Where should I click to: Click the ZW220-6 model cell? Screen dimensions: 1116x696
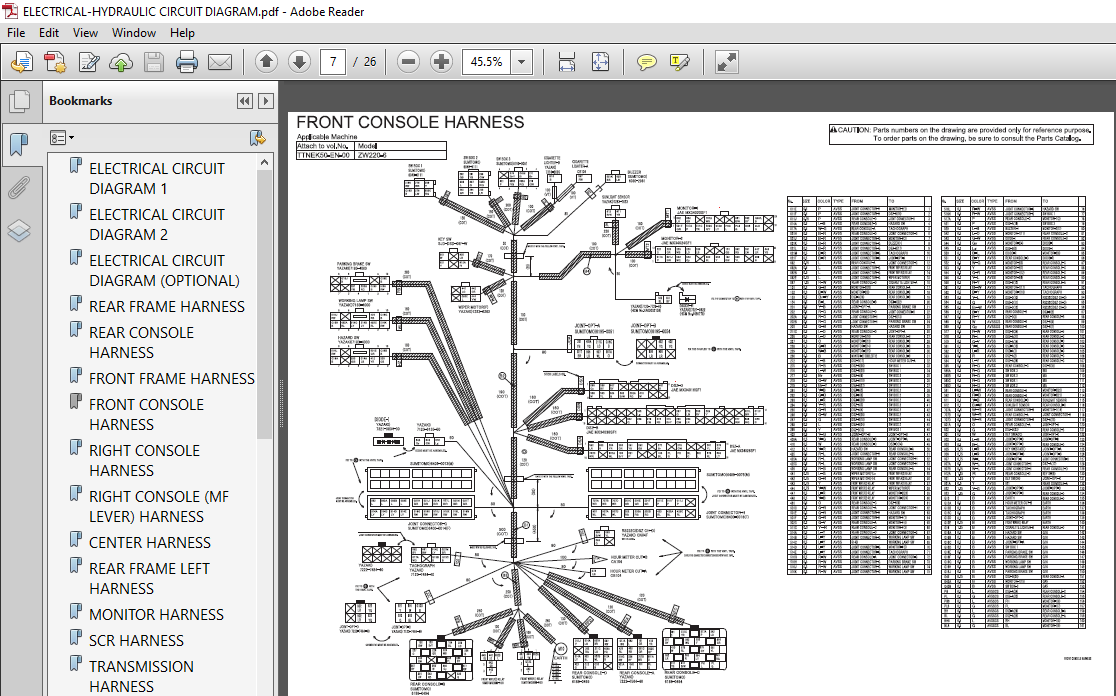click(x=401, y=154)
